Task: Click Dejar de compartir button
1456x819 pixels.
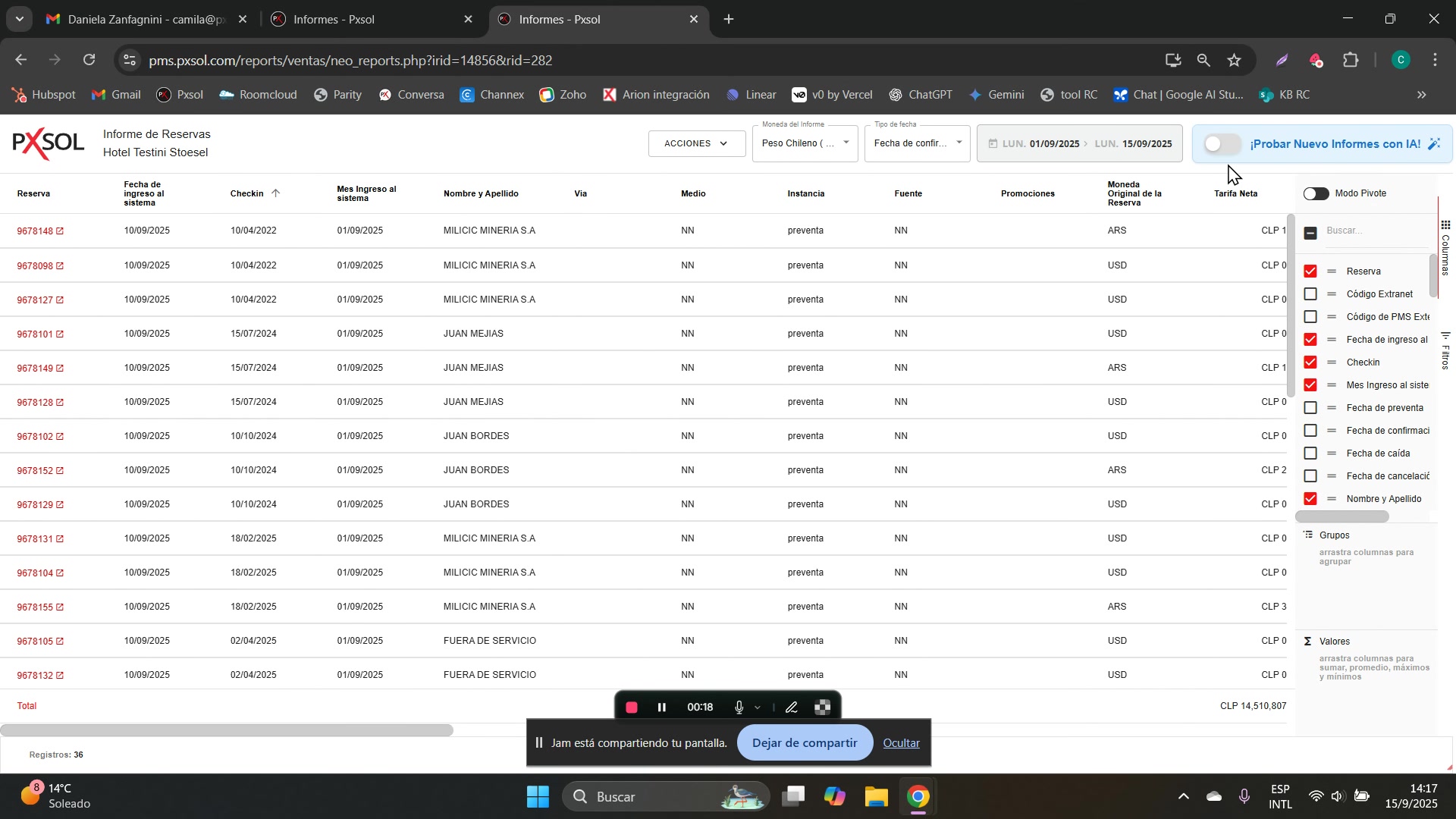Action: coord(804,743)
